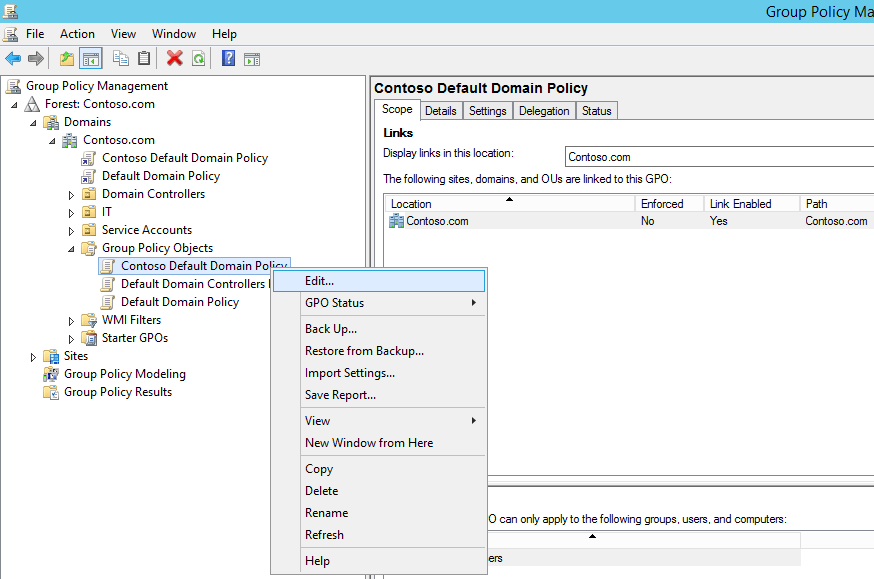
Task: Expand the WMI Filters node
Action: click(x=71, y=321)
